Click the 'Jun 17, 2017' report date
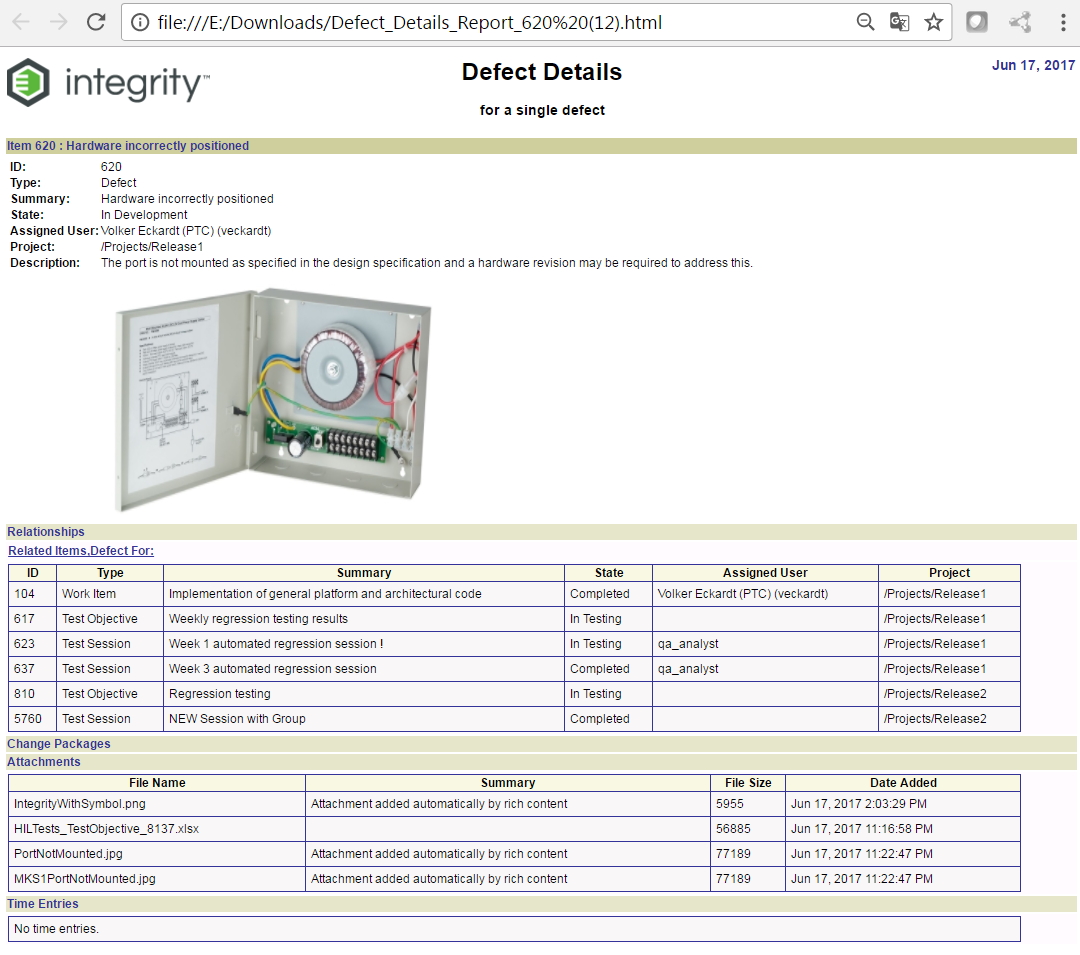This screenshot has height=955, width=1080. (x=1033, y=65)
